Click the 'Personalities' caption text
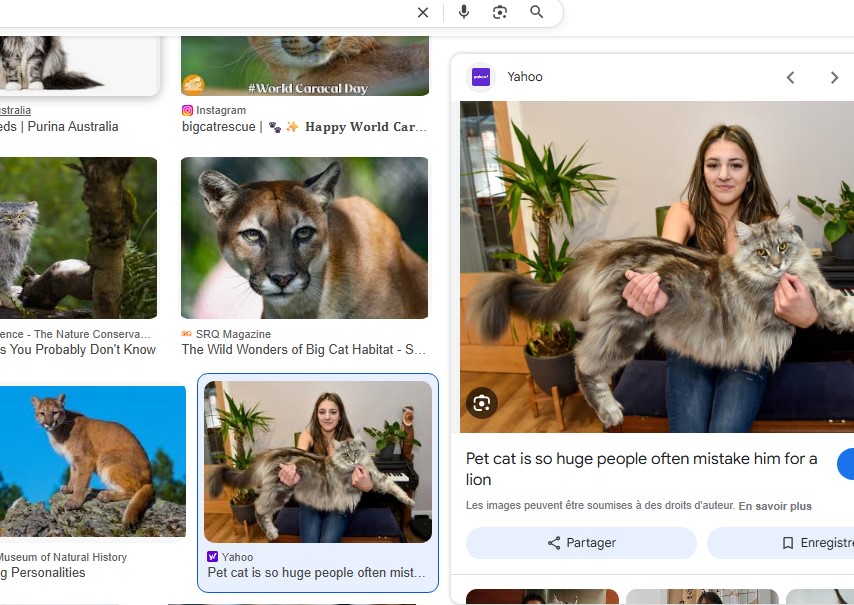 click(48, 573)
